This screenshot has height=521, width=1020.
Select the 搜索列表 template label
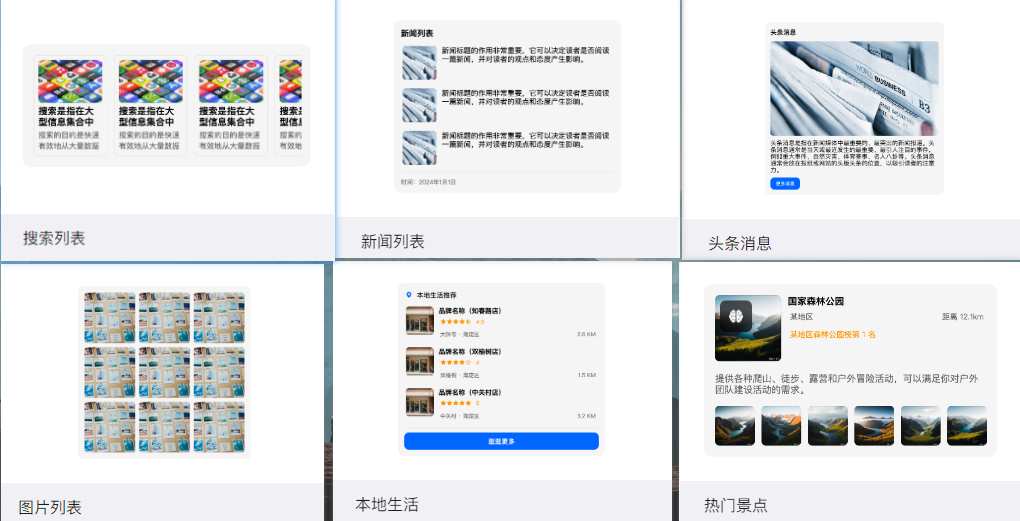(x=54, y=238)
